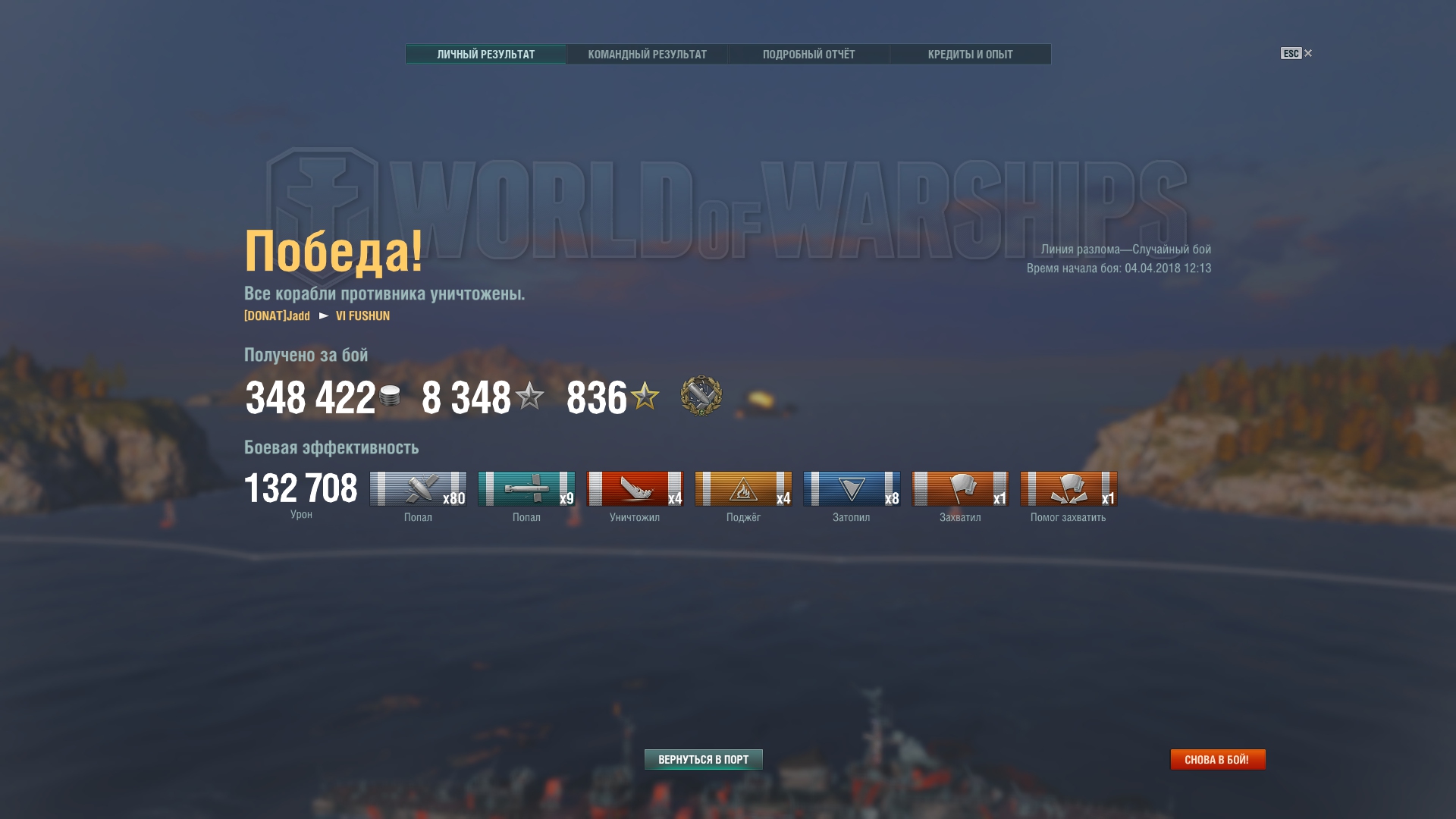Close results screen with ESC button
This screenshot has width=1456, height=819.
click(x=1296, y=53)
